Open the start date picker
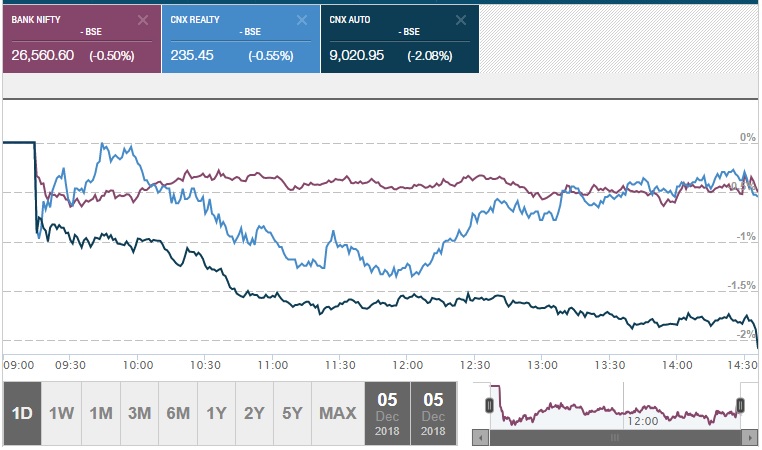 (386, 413)
